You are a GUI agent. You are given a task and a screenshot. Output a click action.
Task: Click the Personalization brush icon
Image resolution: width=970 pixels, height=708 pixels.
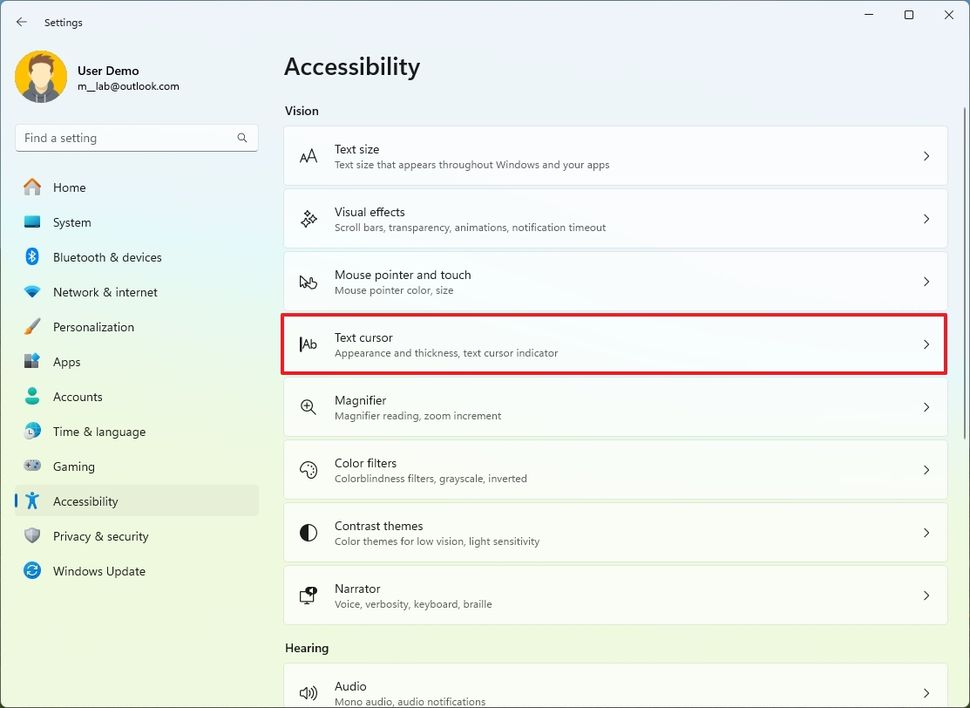[32, 327]
